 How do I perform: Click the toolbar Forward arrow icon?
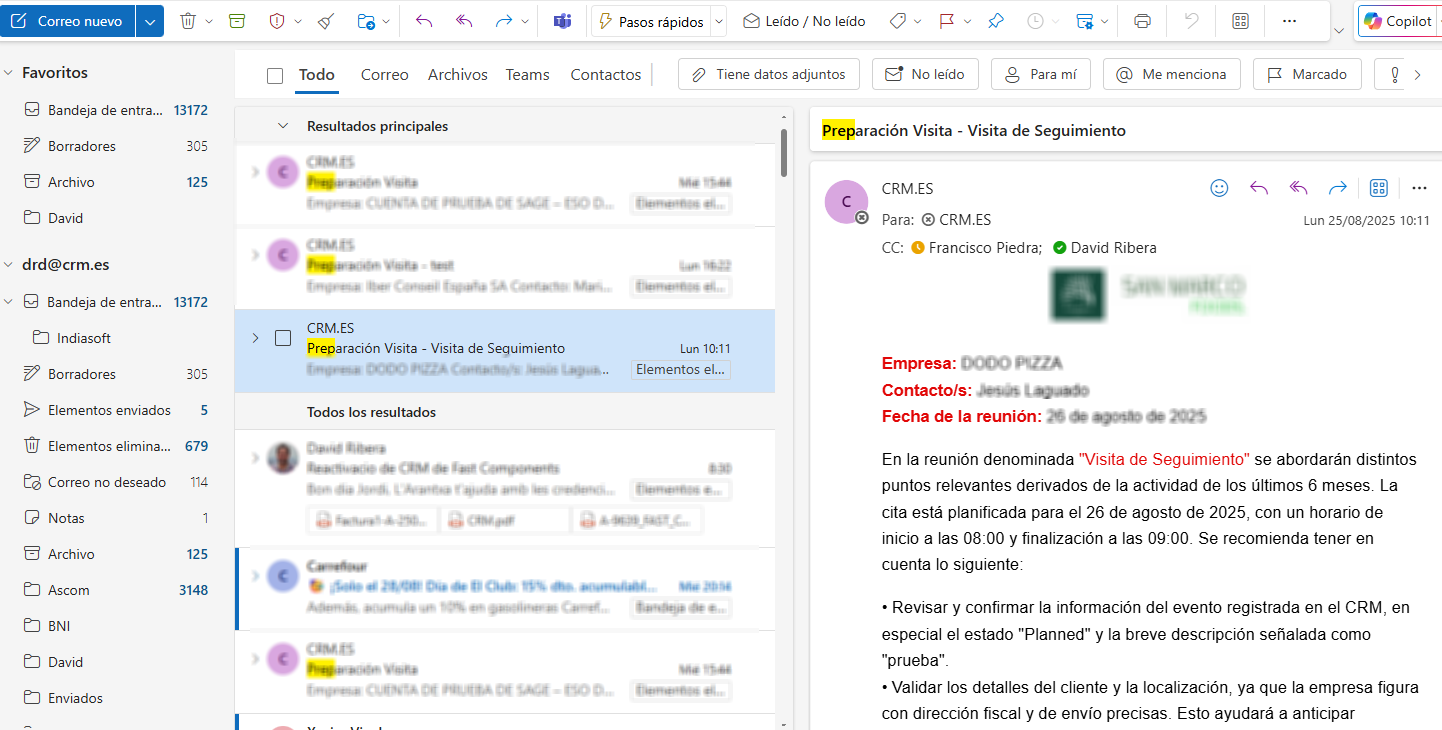pos(504,21)
